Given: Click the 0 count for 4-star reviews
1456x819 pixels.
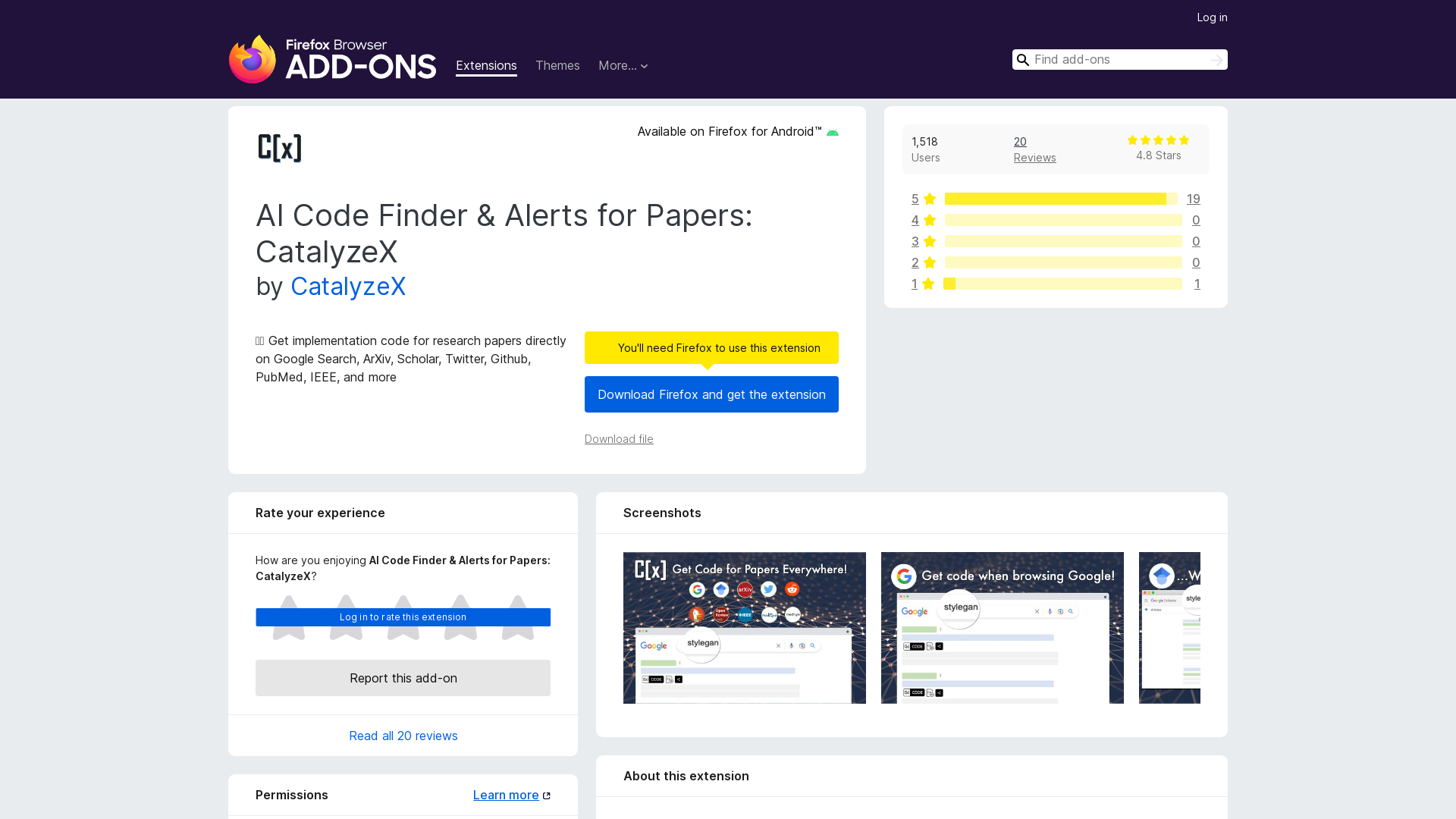Looking at the screenshot, I should click(1196, 220).
